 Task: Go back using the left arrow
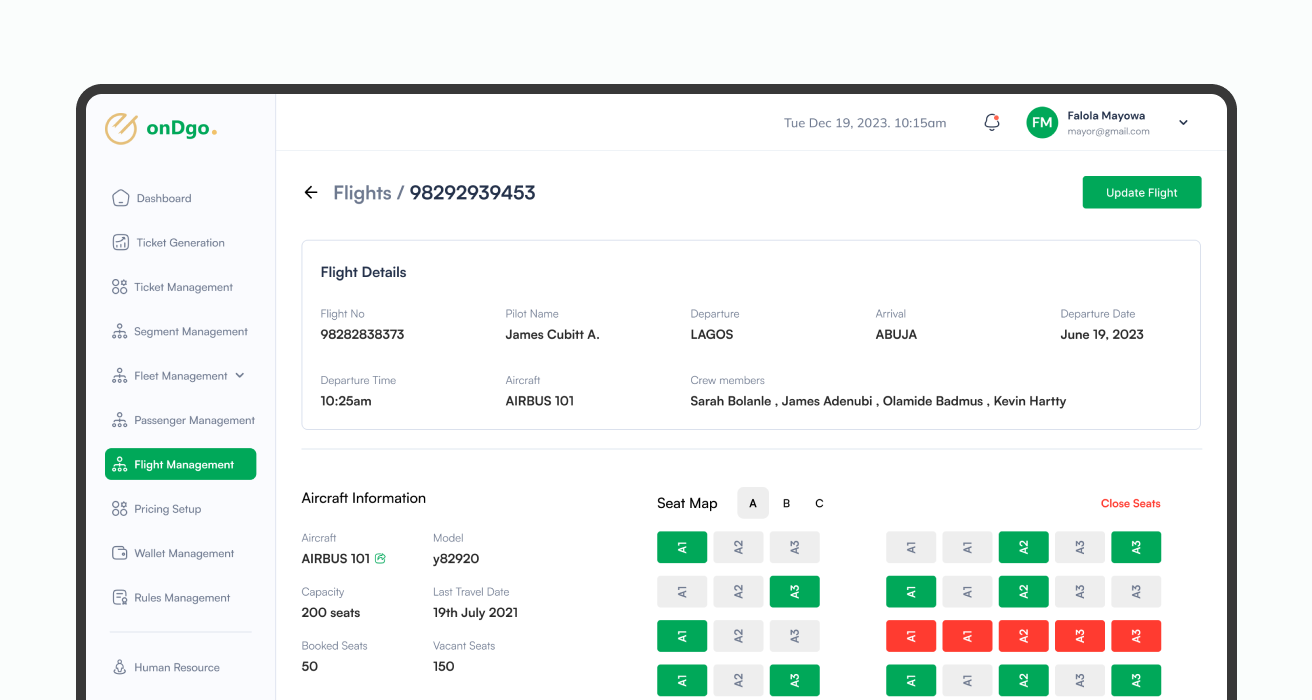pos(311,192)
